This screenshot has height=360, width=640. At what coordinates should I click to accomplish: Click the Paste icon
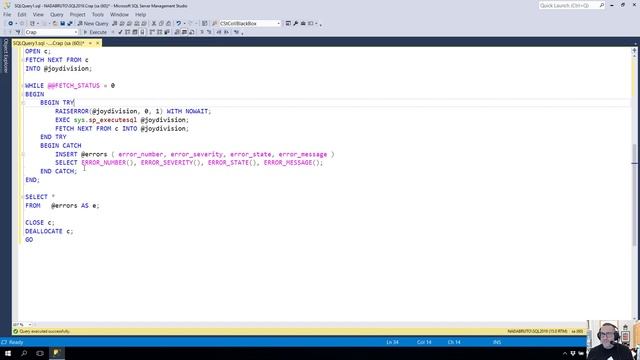pyautogui.click(x=168, y=23)
